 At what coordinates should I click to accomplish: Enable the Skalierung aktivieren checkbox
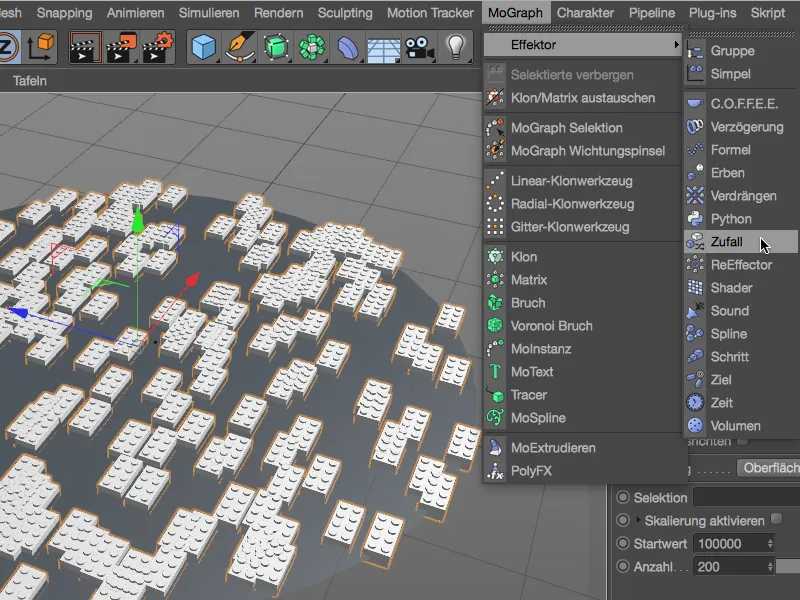pyautogui.click(x=777, y=519)
